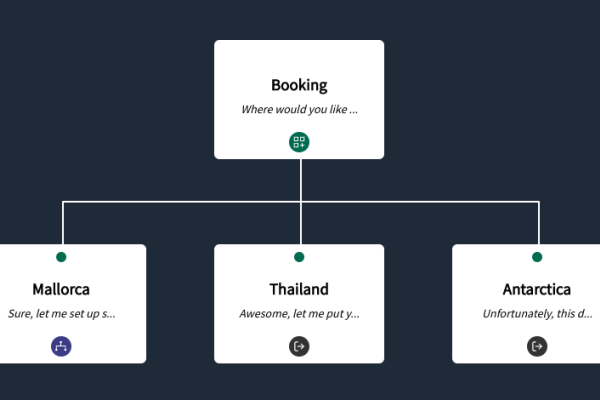Image resolution: width=600 pixels, height=400 pixels.
Task: Click the green choice icon on the Booking node
Action: coord(299,142)
